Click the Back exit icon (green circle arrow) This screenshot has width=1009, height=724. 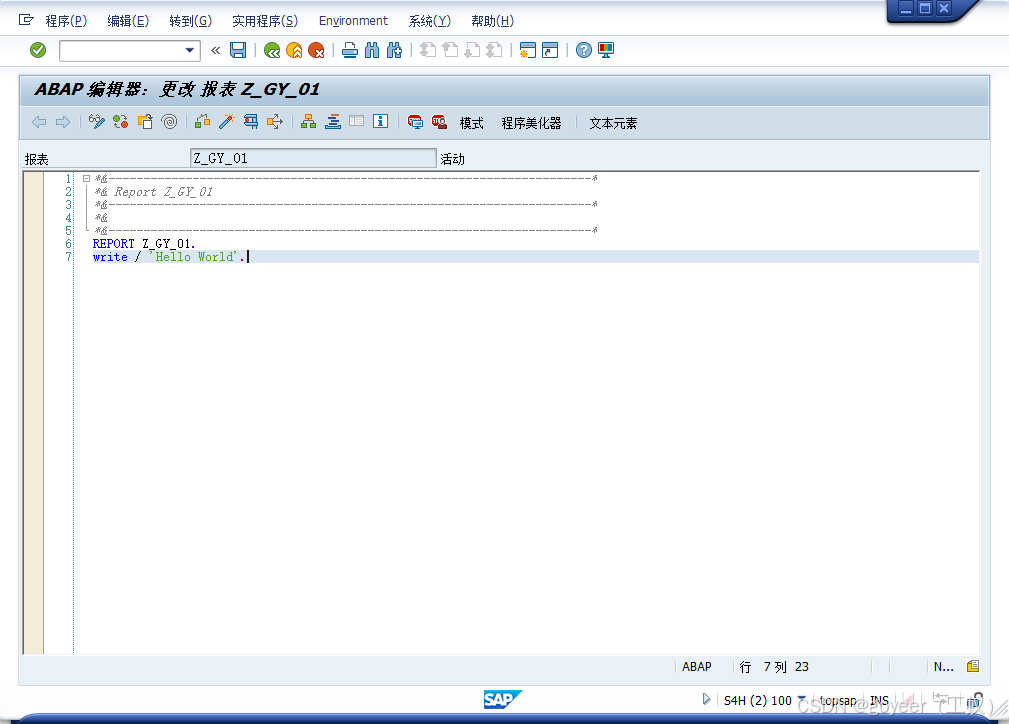tap(273, 49)
